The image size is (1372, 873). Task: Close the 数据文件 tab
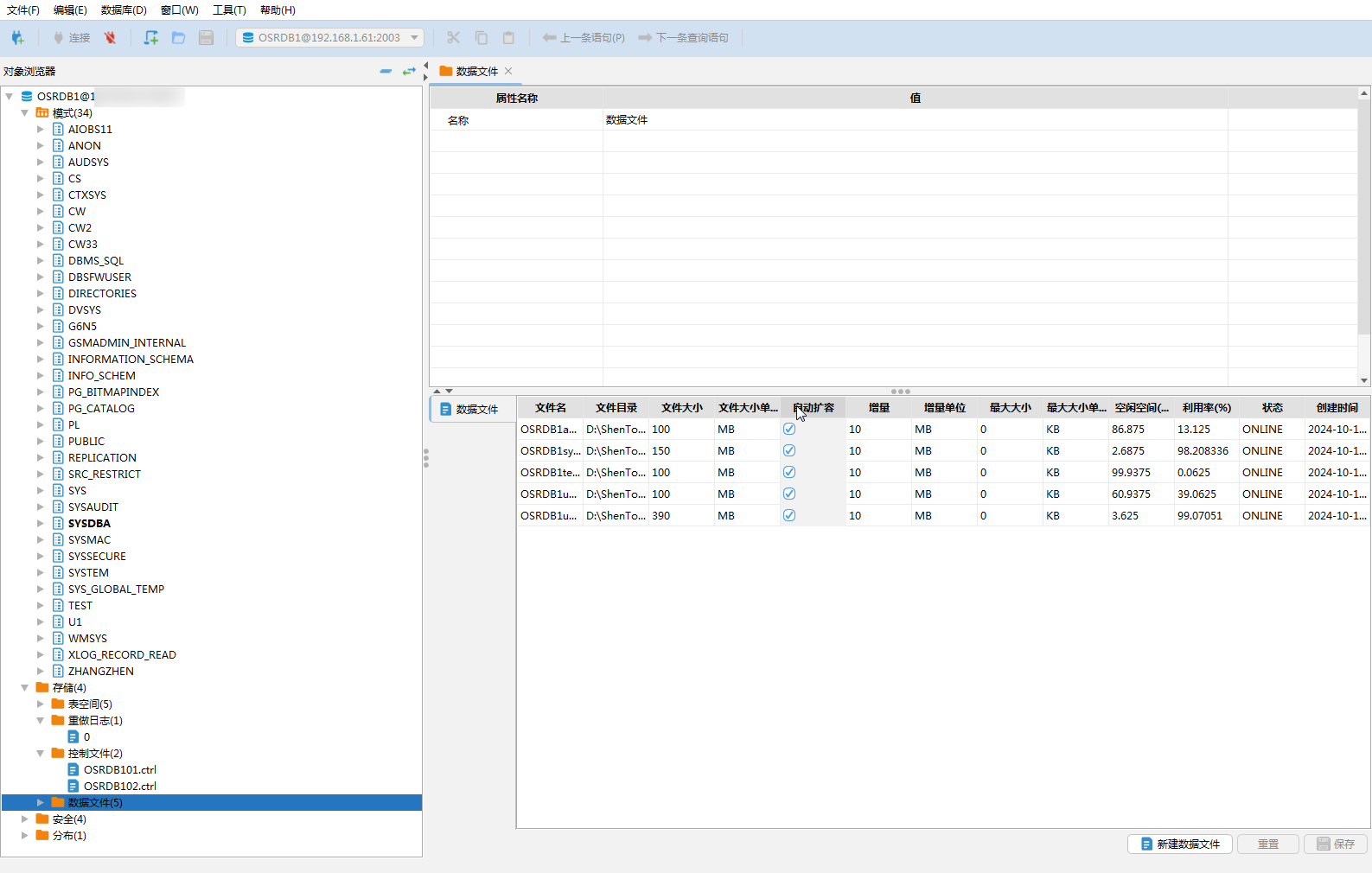pos(508,71)
